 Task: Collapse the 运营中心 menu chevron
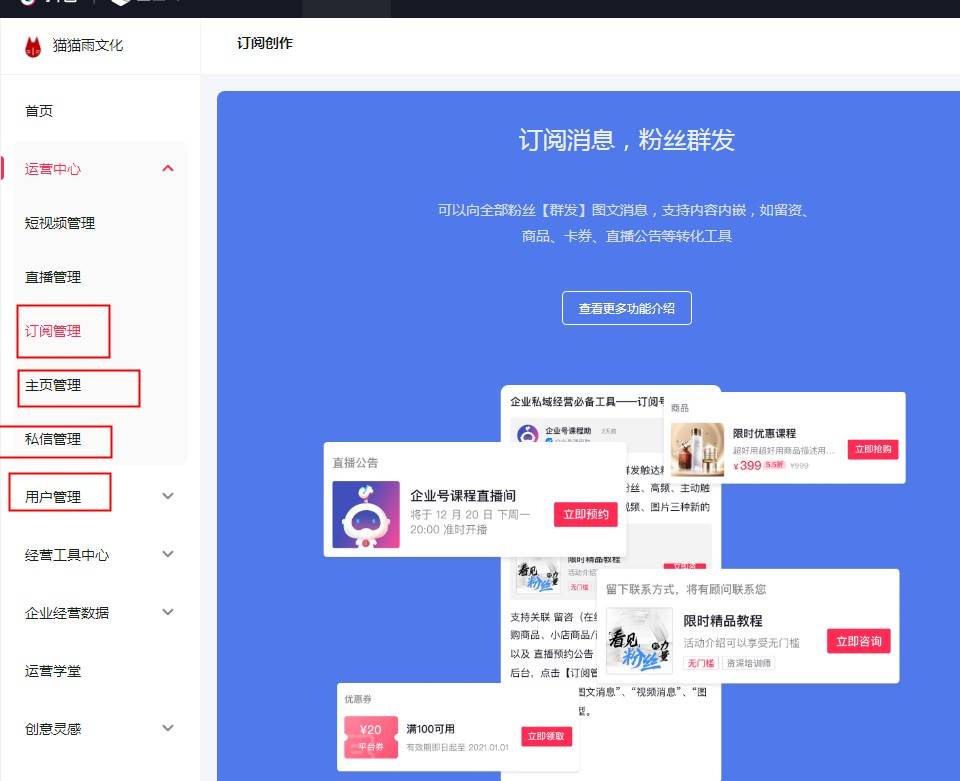point(168,169)
